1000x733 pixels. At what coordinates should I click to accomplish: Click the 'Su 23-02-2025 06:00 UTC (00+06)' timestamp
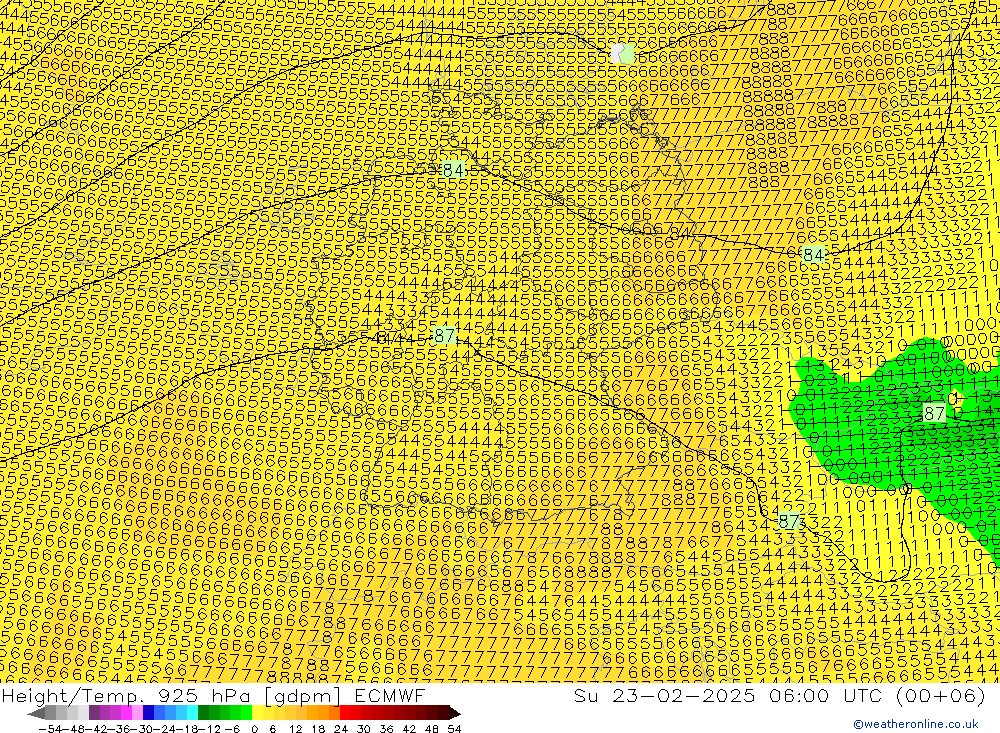(779, 695)
